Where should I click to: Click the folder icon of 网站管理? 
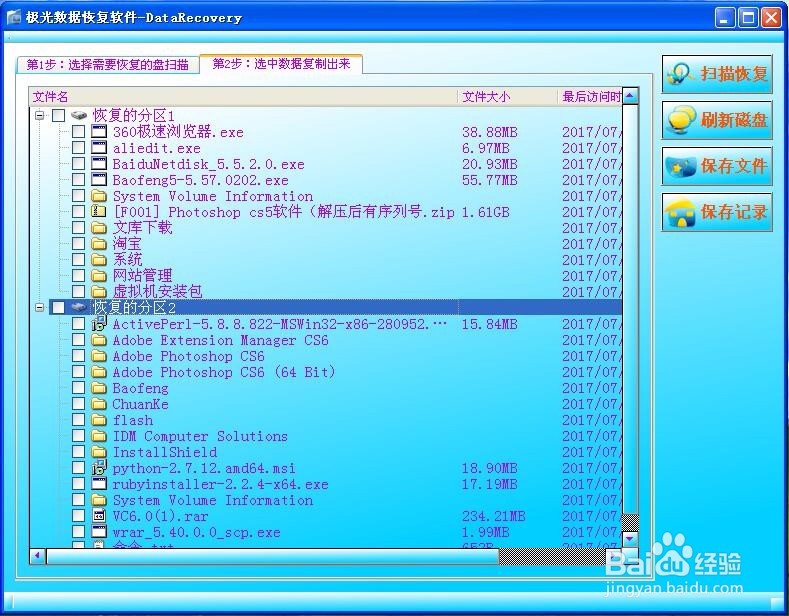coord(99,275)
